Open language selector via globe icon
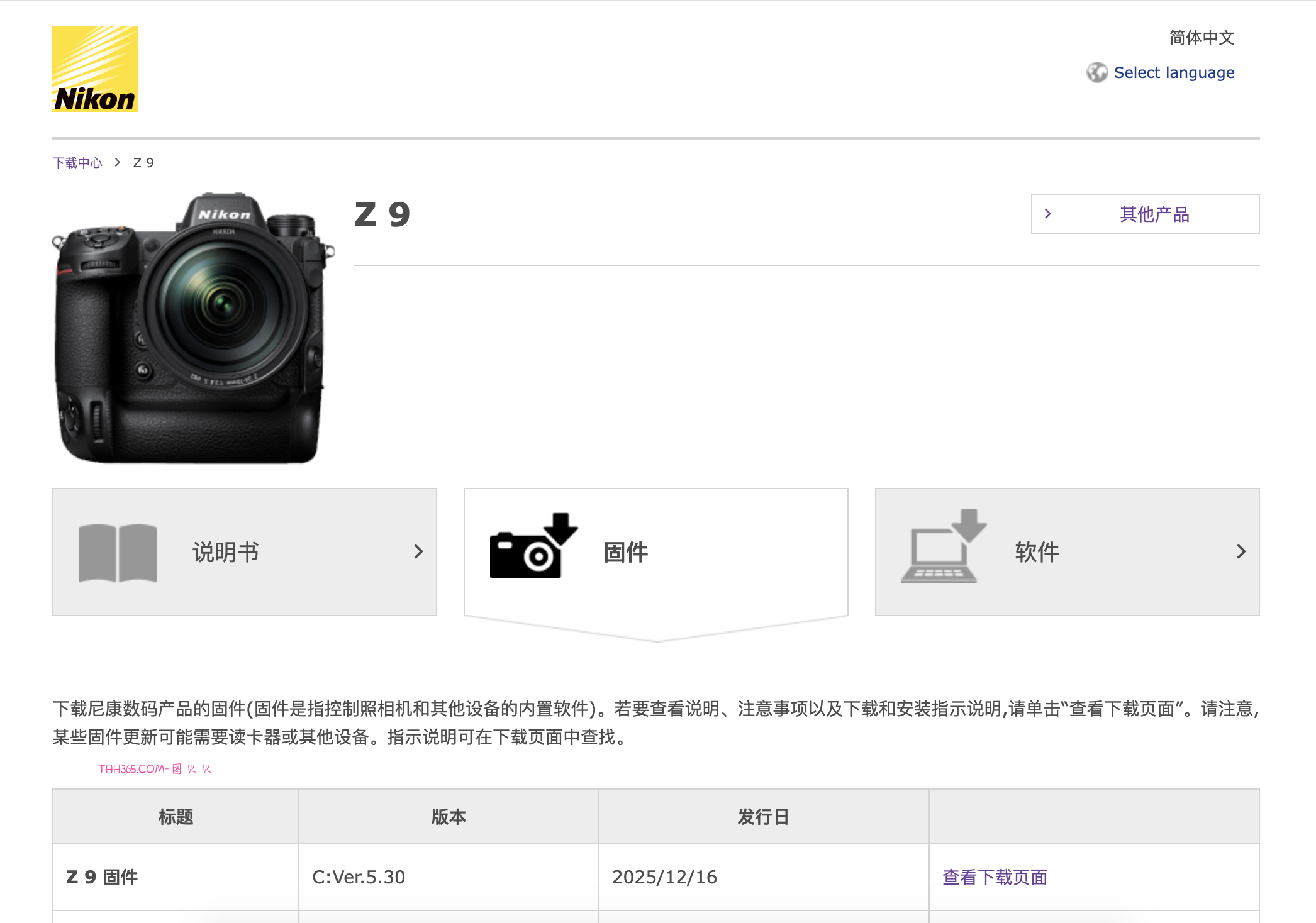This screenshot has height=923, width=1316. 1098,72
